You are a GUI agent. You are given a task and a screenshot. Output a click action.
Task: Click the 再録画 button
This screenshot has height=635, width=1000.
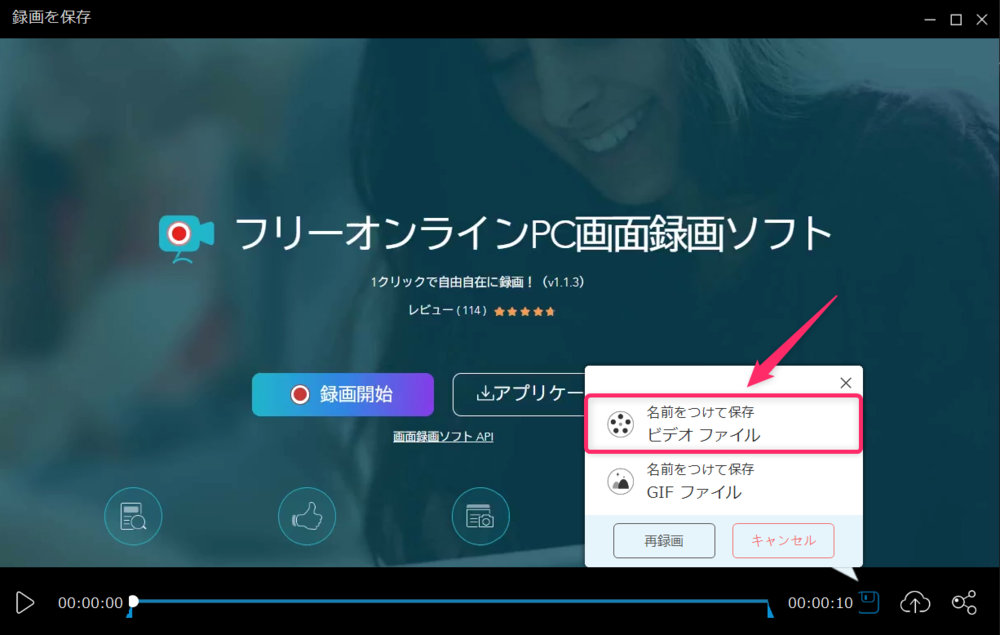pyautogui.click(x=664, y=541)
